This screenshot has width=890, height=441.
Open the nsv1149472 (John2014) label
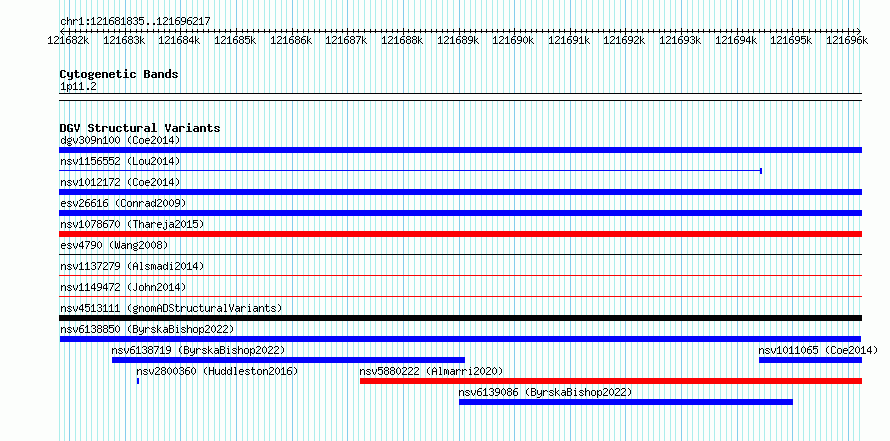(123, 287)
